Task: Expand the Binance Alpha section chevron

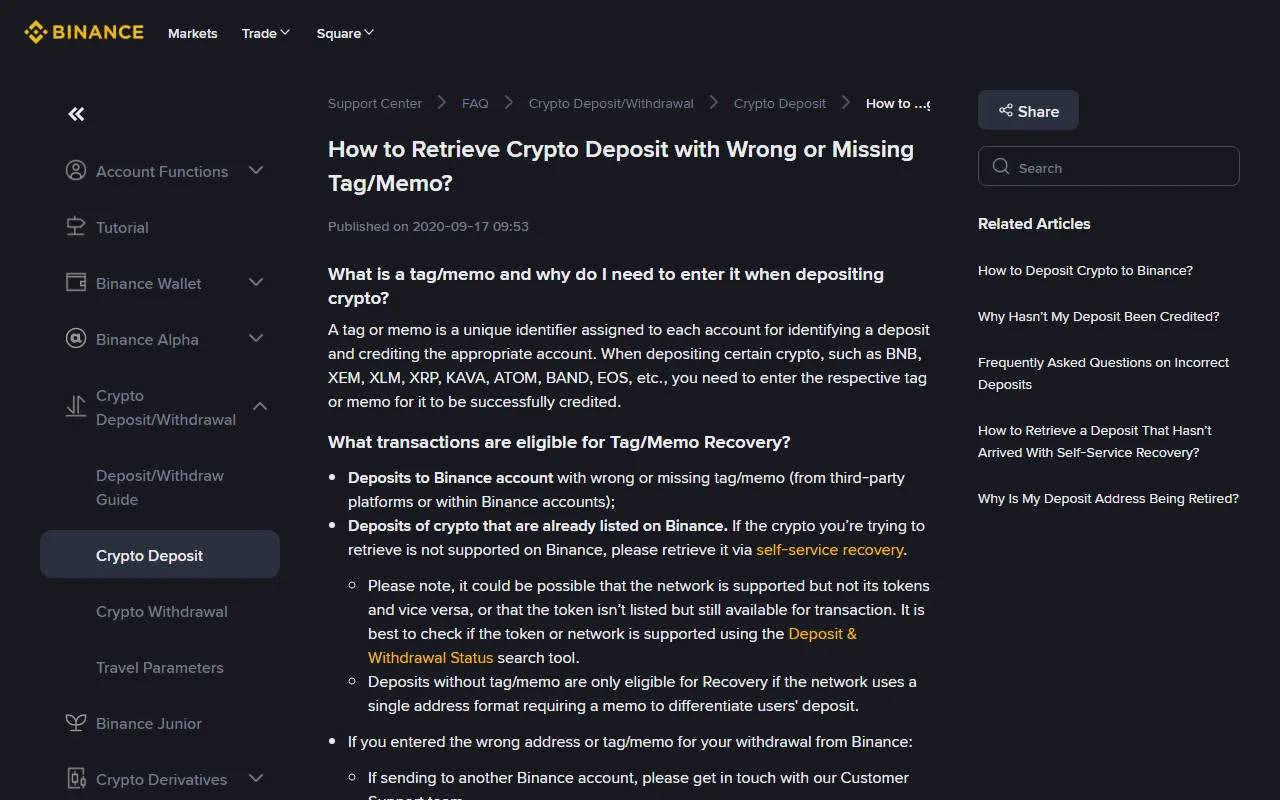Action: (256, 339)
